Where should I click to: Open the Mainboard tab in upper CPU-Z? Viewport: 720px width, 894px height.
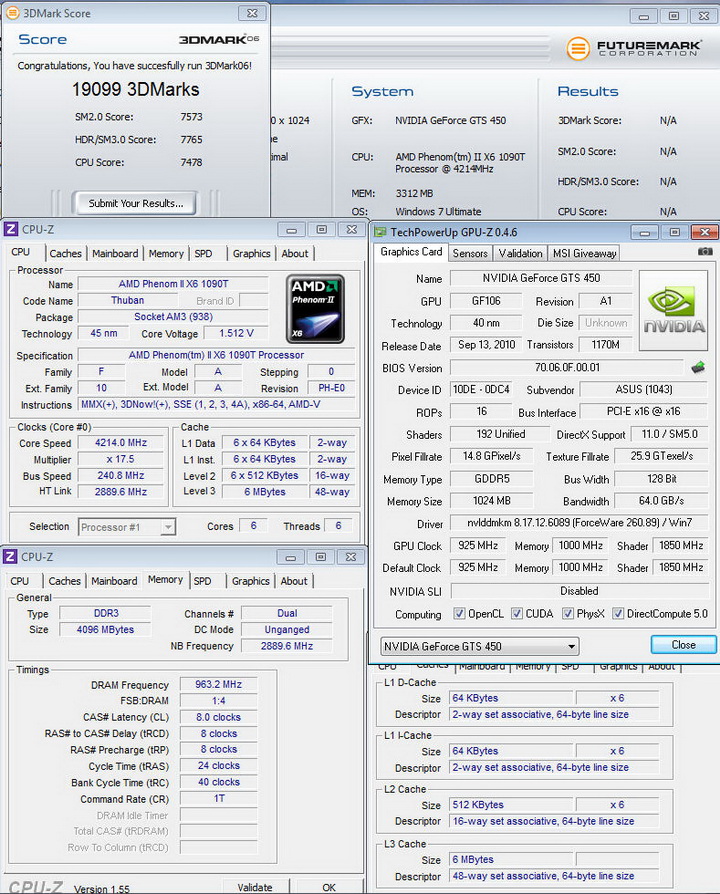point(115,254)
